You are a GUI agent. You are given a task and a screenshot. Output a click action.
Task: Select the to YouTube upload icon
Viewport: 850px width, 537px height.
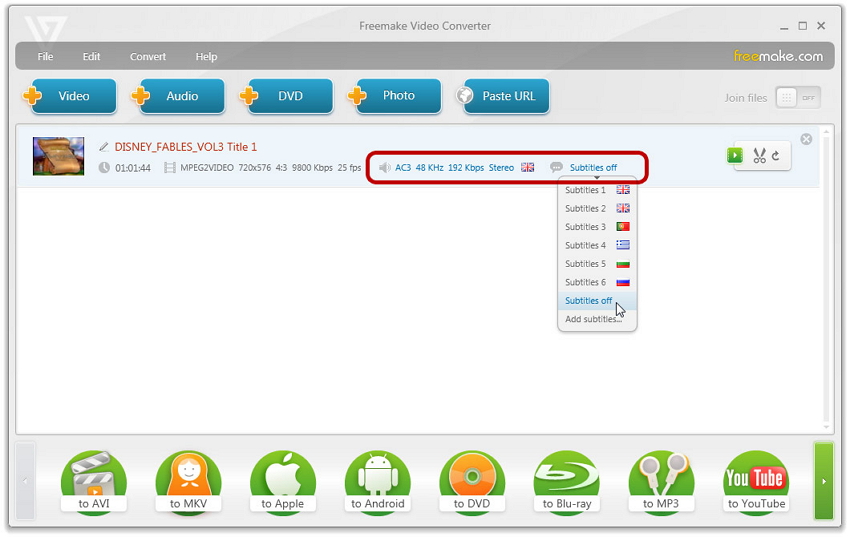[755, 482]
